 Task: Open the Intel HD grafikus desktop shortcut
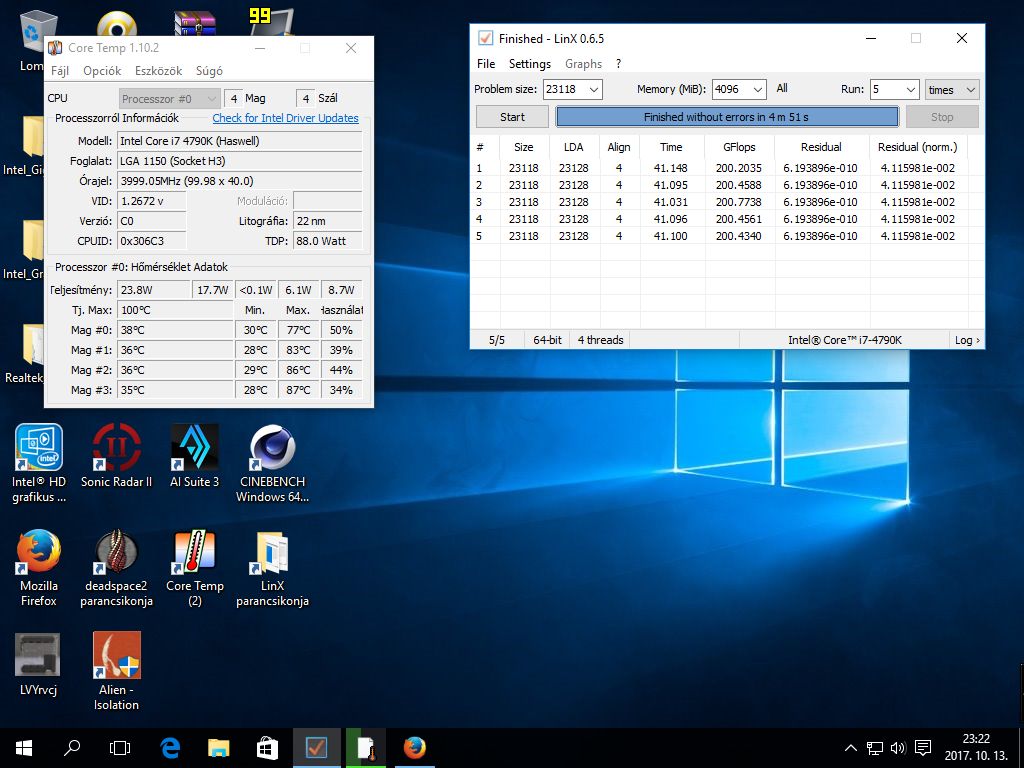[x=39, y=464]
